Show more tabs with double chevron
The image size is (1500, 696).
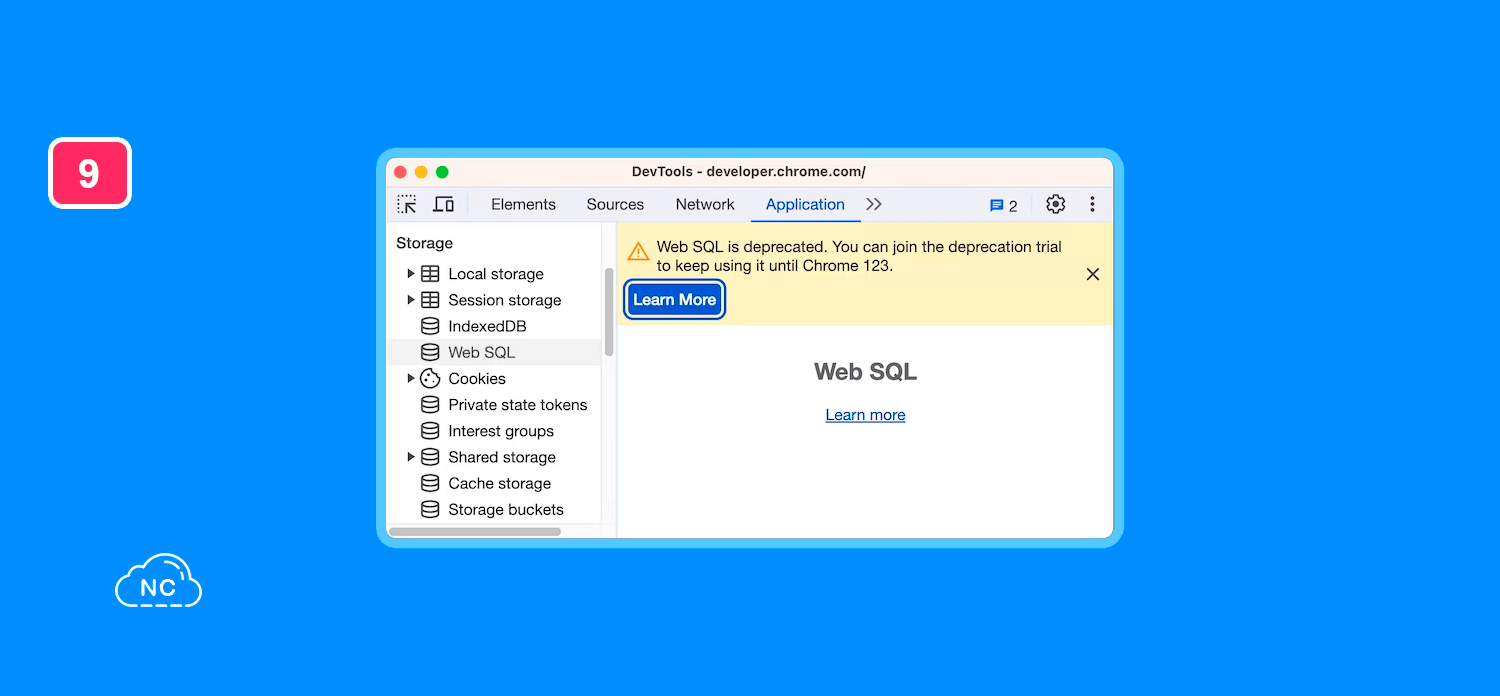point(874,204)
